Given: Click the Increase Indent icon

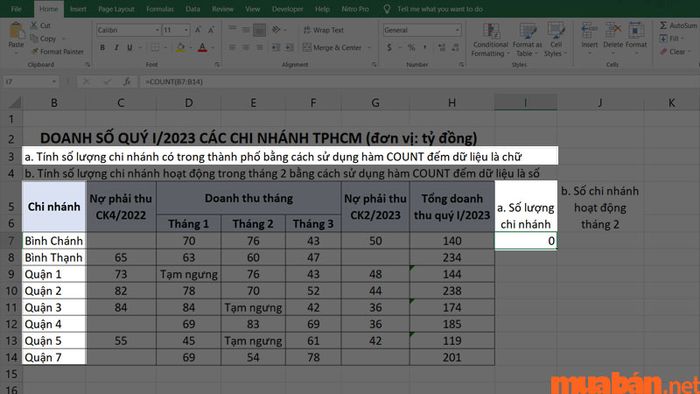Looking at the screenshot, I should click(x=289, y=47).
